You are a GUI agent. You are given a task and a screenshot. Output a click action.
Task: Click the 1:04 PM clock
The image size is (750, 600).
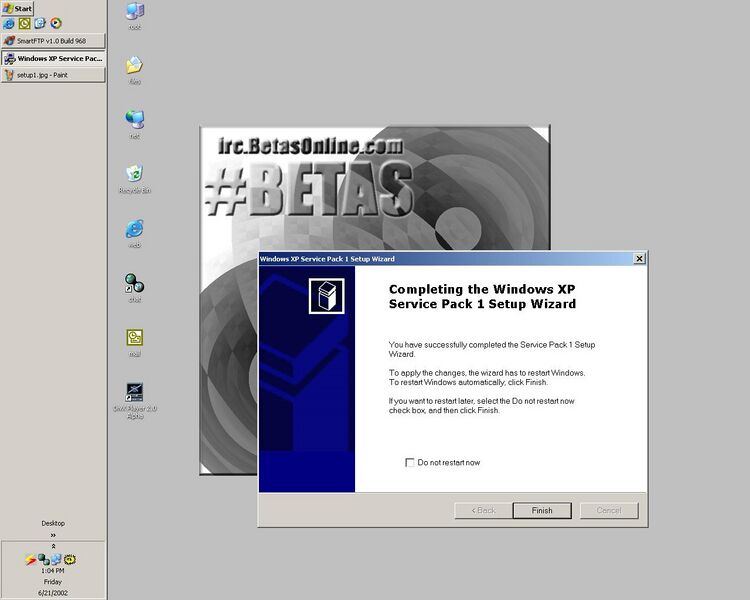tap(53, 571)
